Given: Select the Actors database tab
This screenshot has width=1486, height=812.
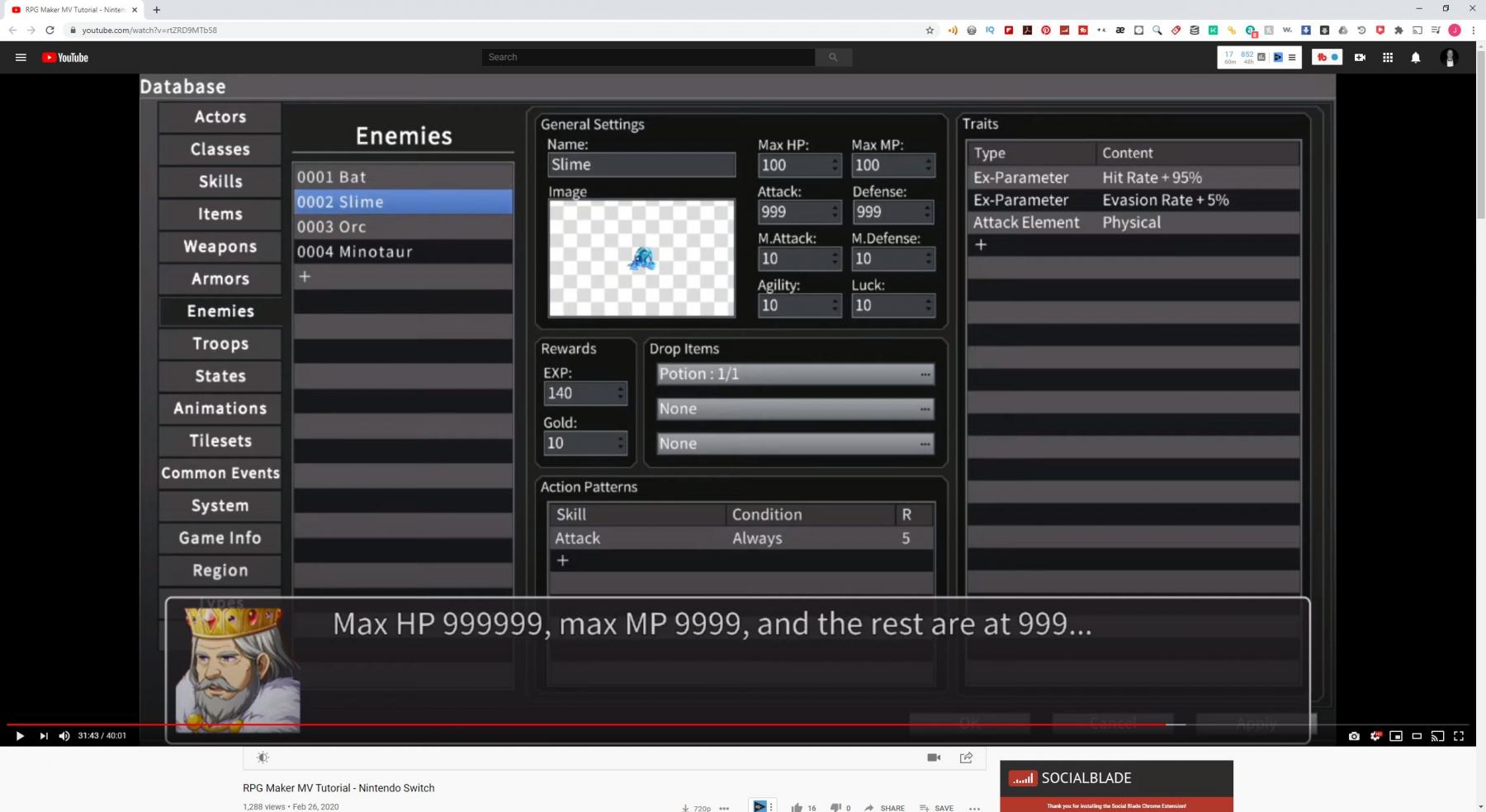Looking at the screenshot, I should pyautogui.click(x=220, y=117).
